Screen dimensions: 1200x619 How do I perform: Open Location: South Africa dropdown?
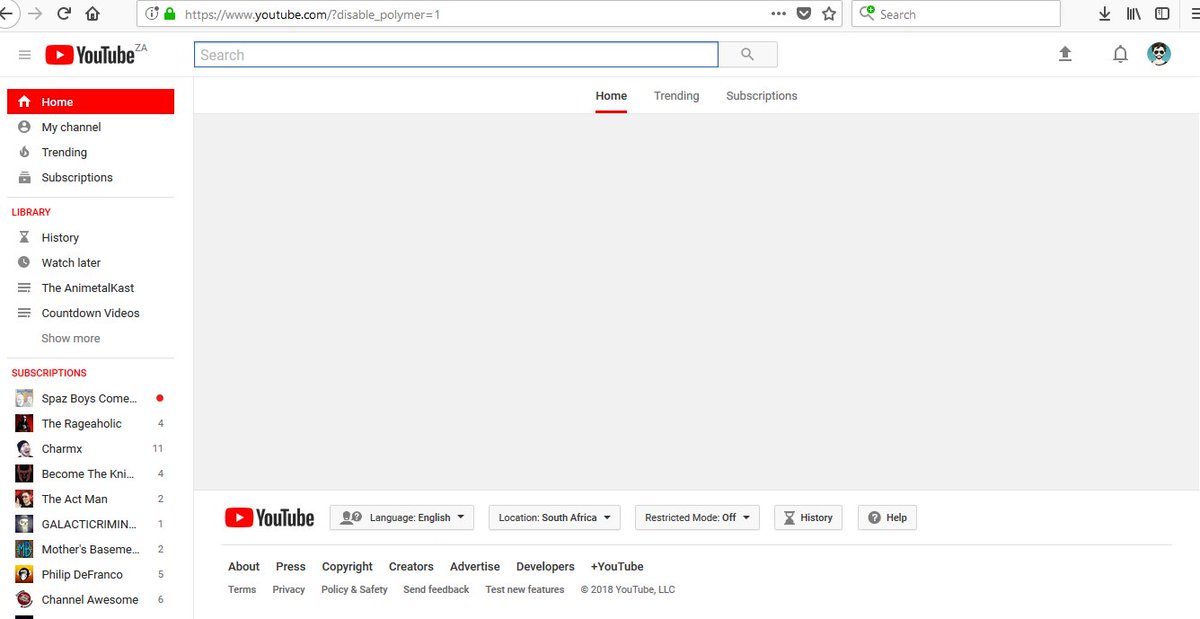554,517
